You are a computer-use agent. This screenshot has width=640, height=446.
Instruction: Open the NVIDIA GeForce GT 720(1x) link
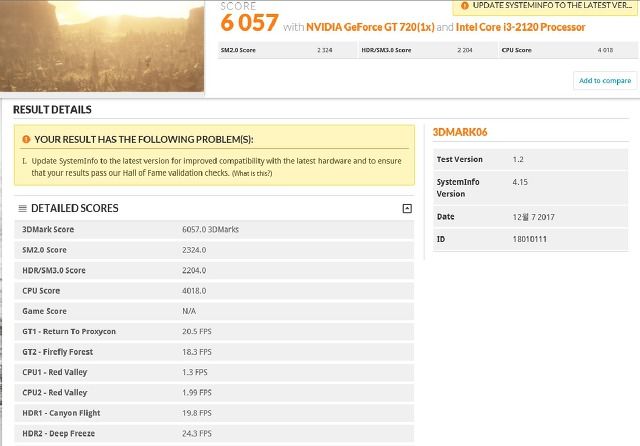click(x=370, y=27)
